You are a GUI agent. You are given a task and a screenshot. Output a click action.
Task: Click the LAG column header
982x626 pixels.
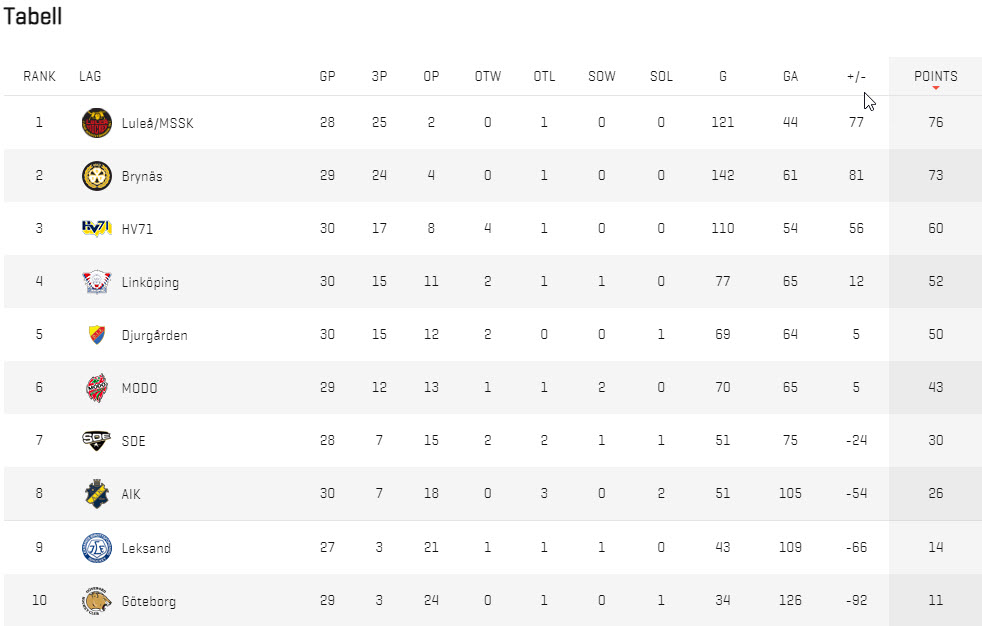[90, 76]
